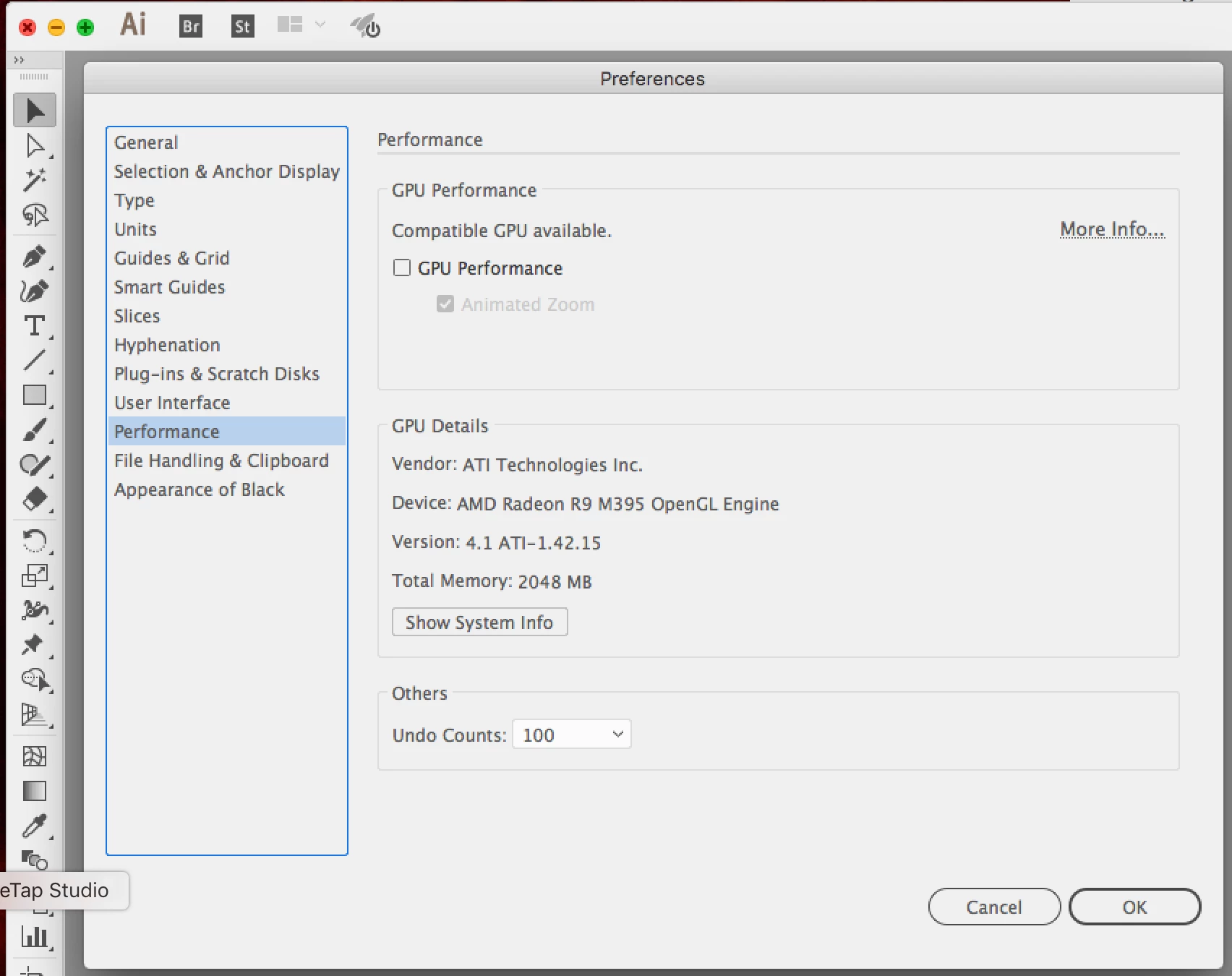The image size is (1232, 976).
Task: Select the Curvature tool
Action: click(35, 291)
